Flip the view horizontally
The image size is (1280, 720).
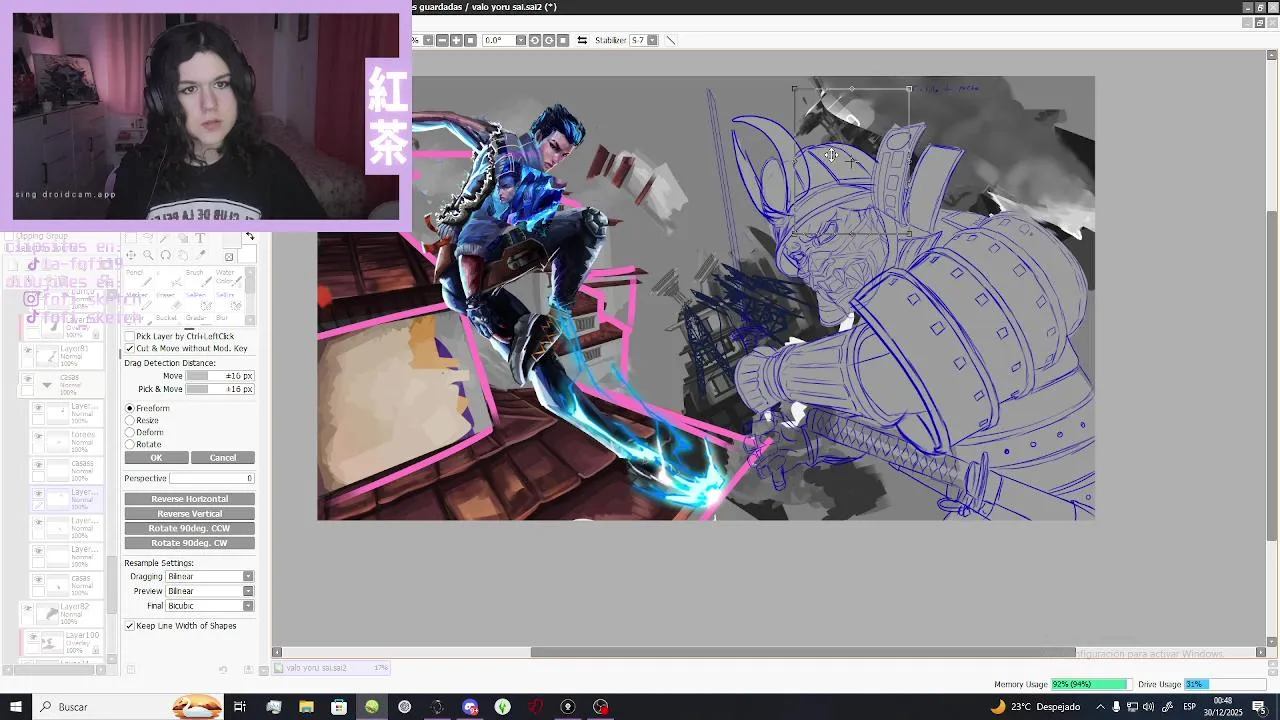[582, 40]
